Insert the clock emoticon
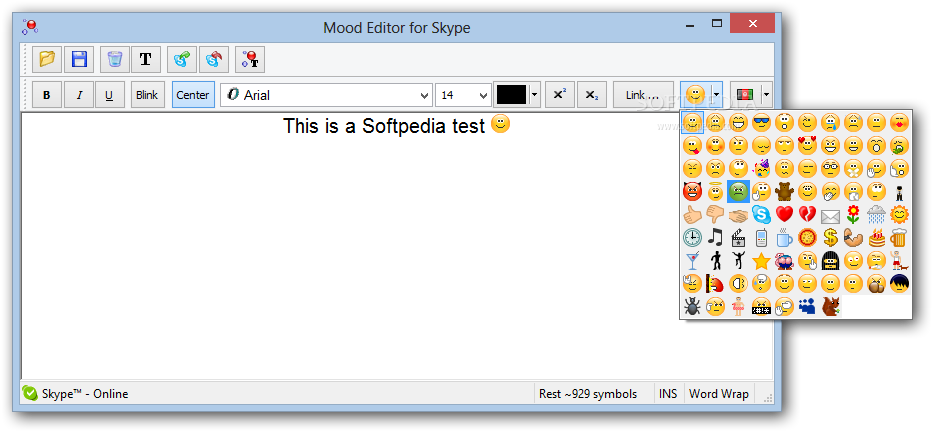 click(692, 237)
